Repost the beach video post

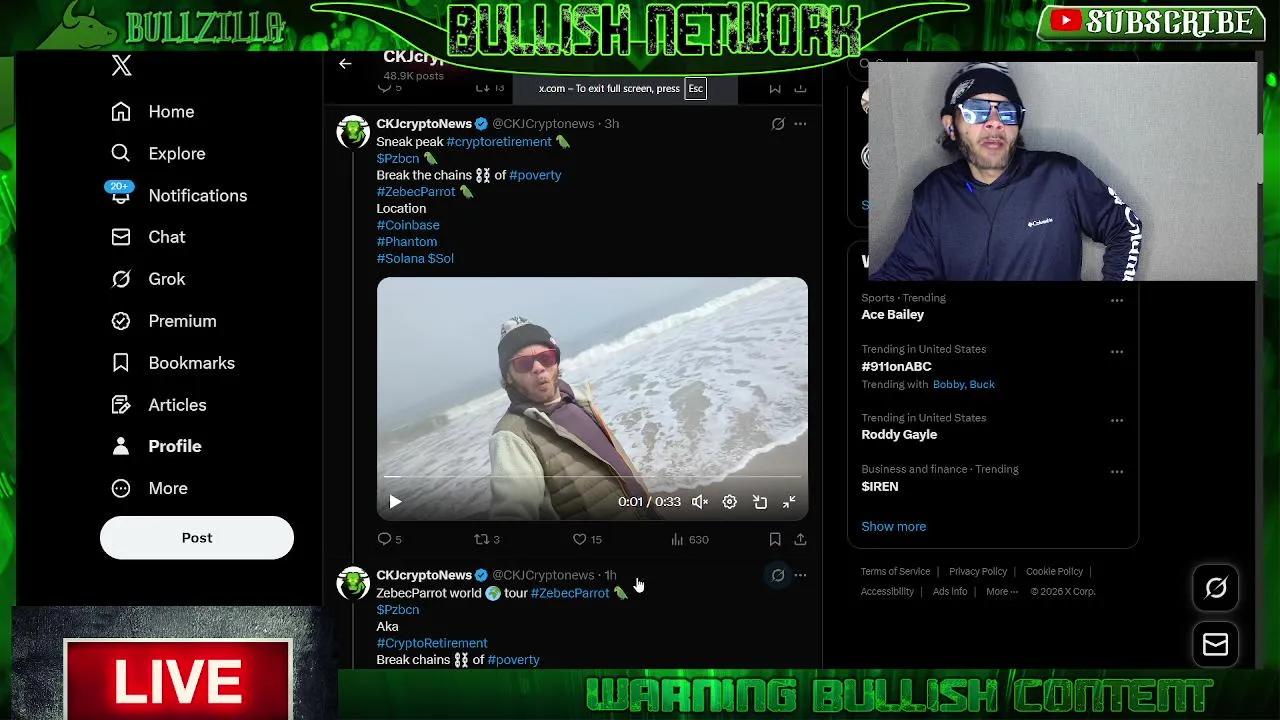(x=487, y=539)
